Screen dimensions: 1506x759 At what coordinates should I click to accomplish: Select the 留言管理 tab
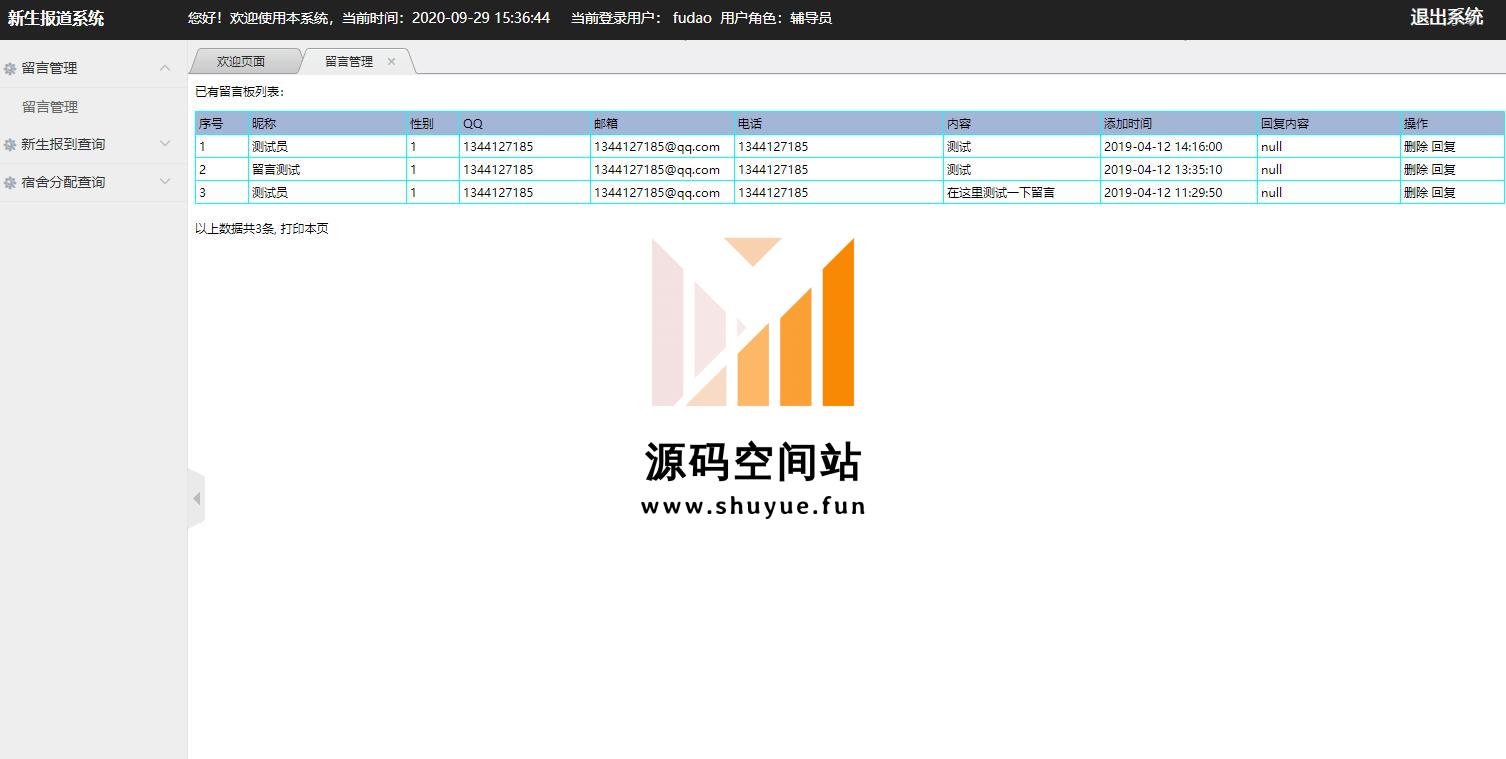coord(349,61)
